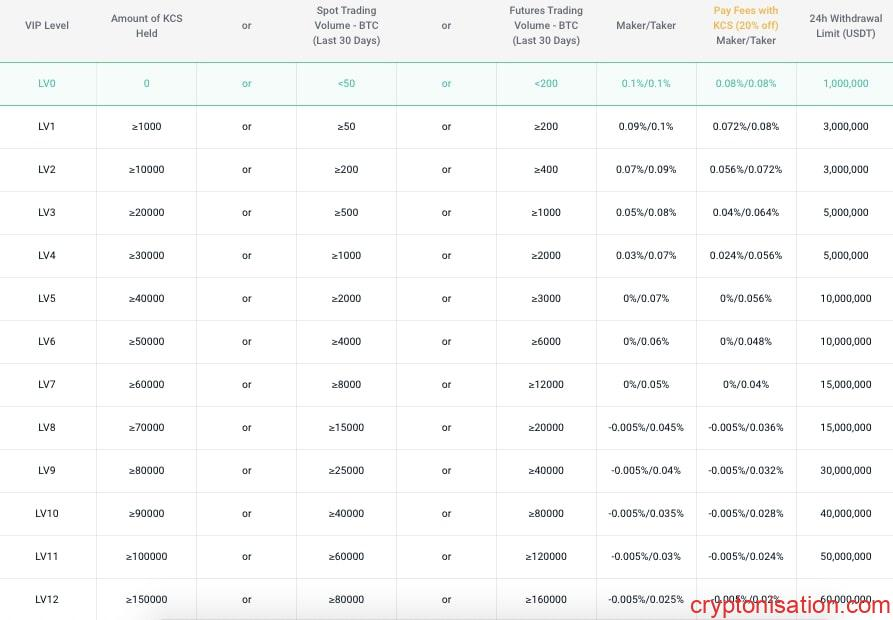Click the 0.09%/0.1% maker/taker fee
The width and height of the screenshot is (893, 620).
pos(646,127)
